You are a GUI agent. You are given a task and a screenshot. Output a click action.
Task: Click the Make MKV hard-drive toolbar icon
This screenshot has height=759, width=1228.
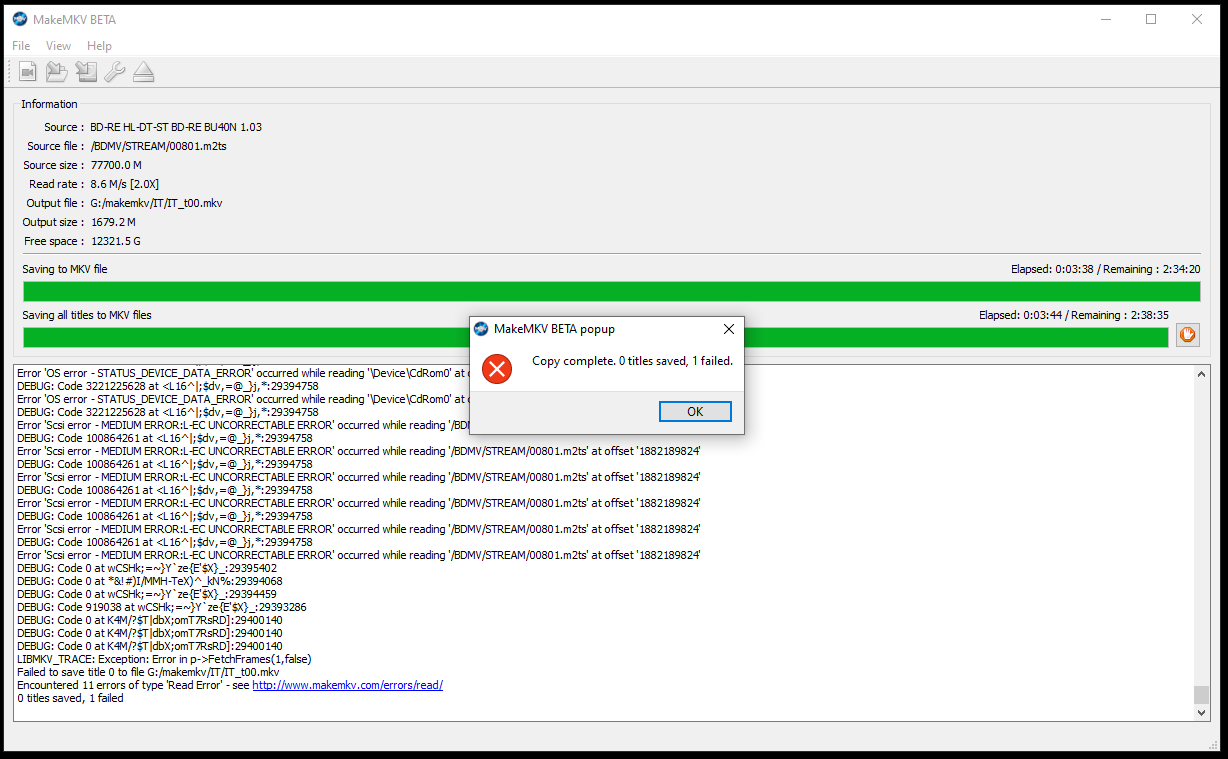tap(86, 72)
